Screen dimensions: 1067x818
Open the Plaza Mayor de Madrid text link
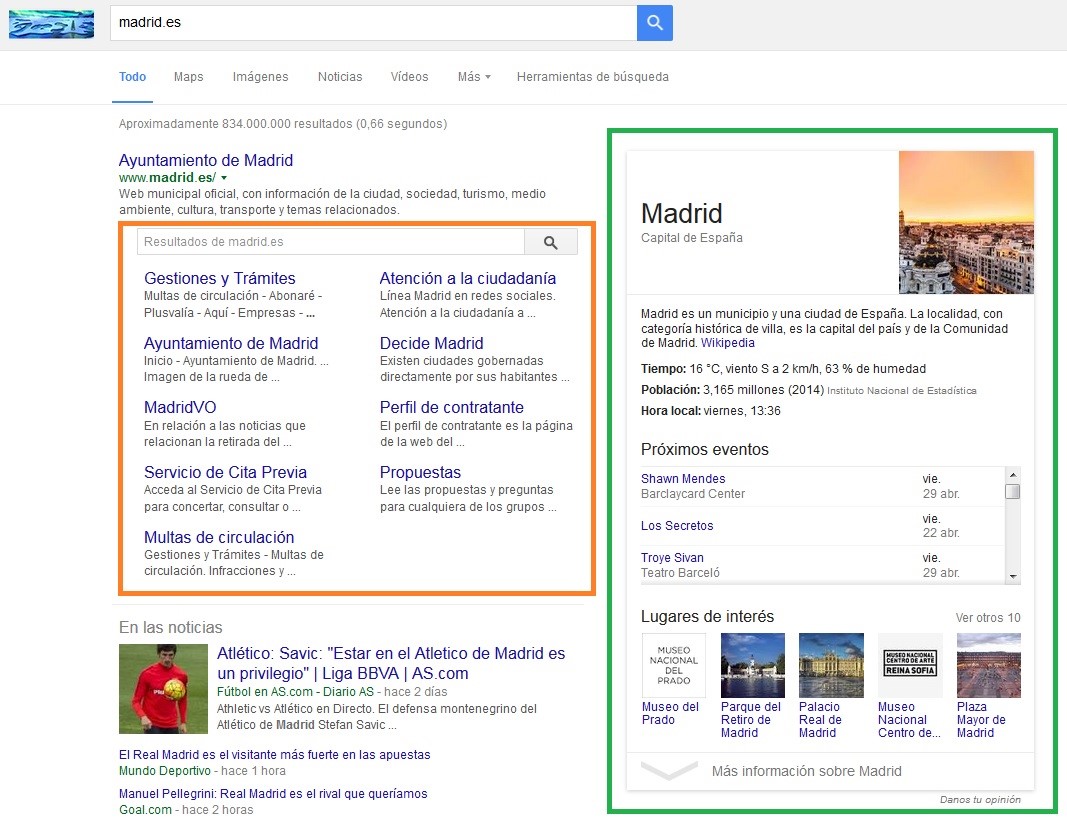coord(981,719)
